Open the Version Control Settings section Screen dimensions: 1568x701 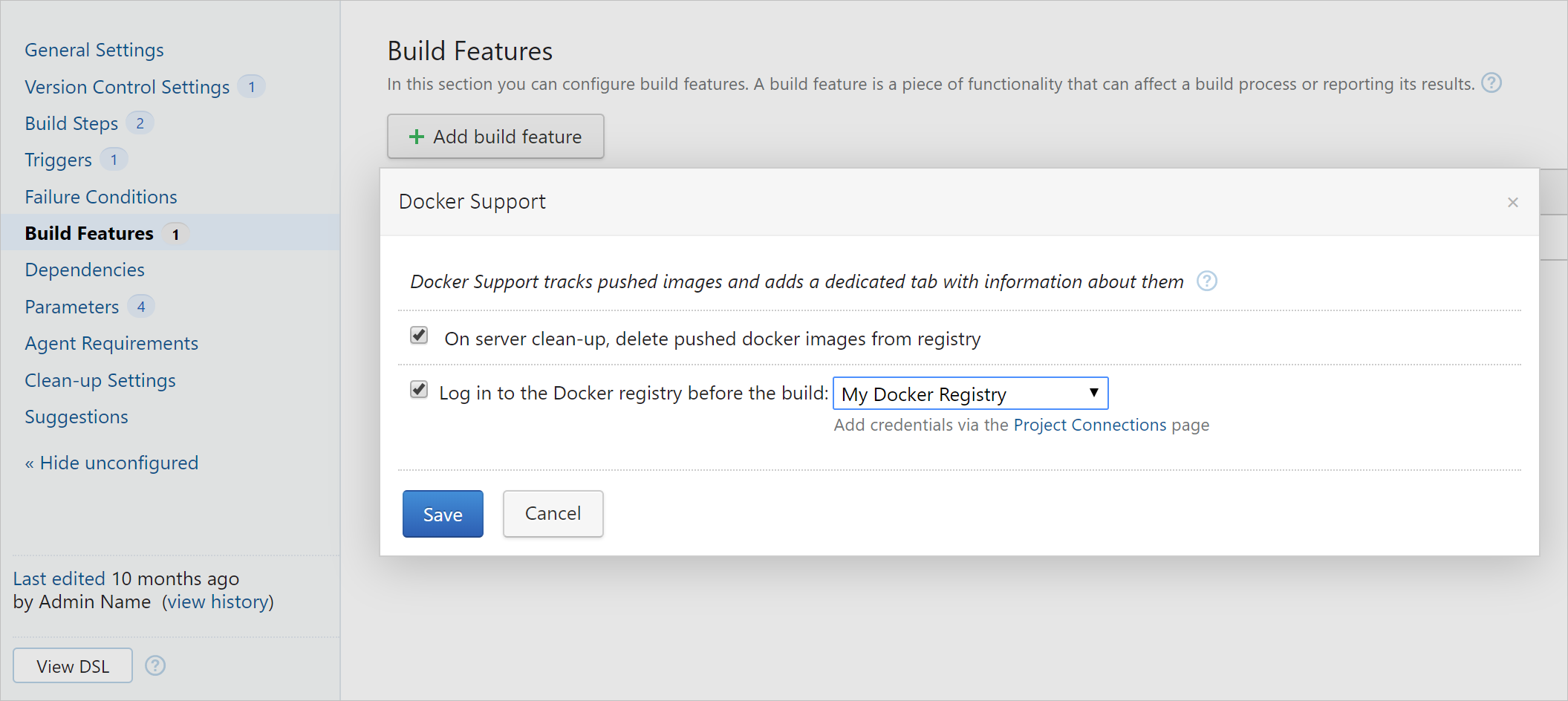point(127,86)
